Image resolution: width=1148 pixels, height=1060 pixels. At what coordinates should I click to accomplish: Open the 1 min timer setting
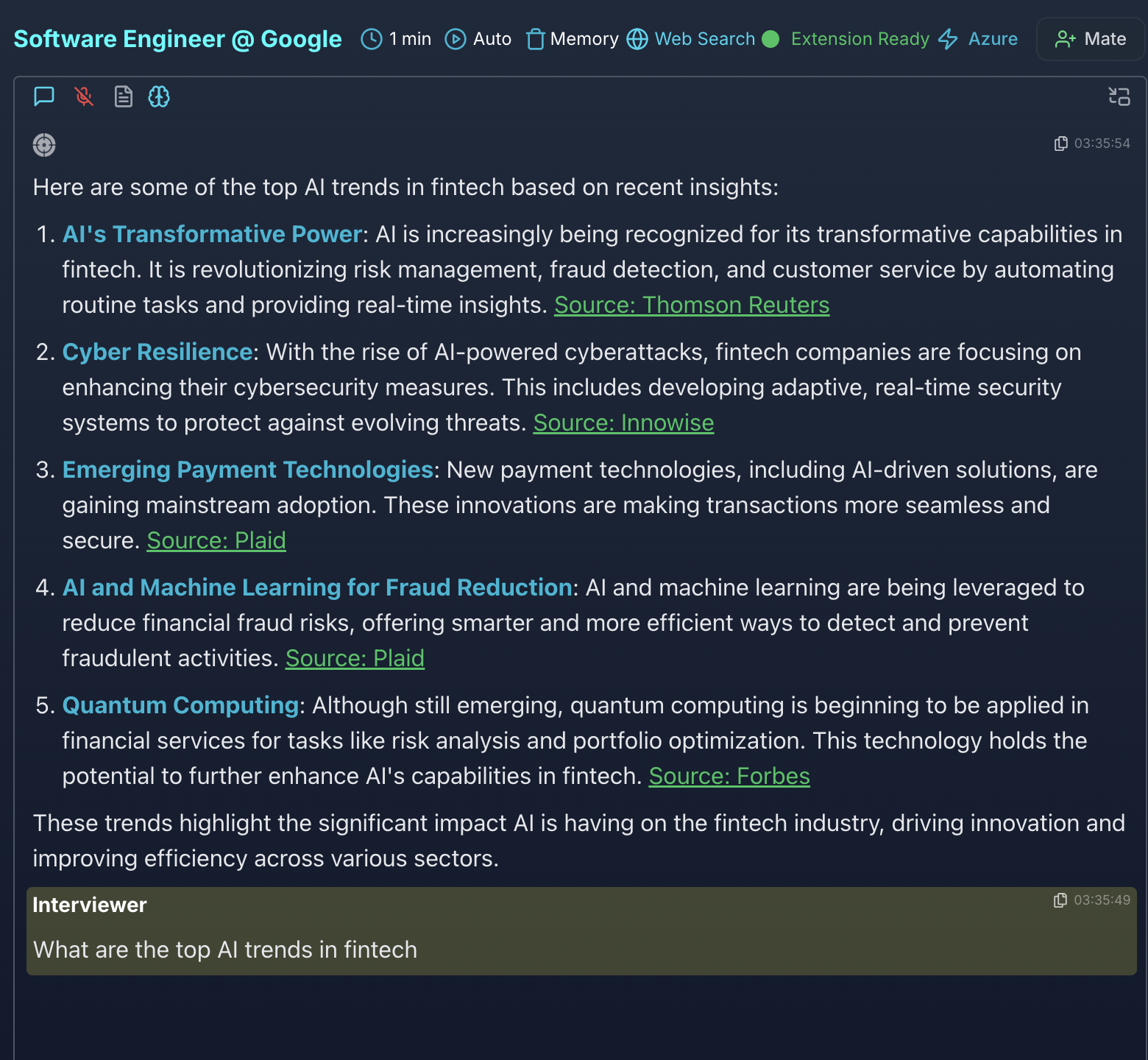click(x=396, y=39)
